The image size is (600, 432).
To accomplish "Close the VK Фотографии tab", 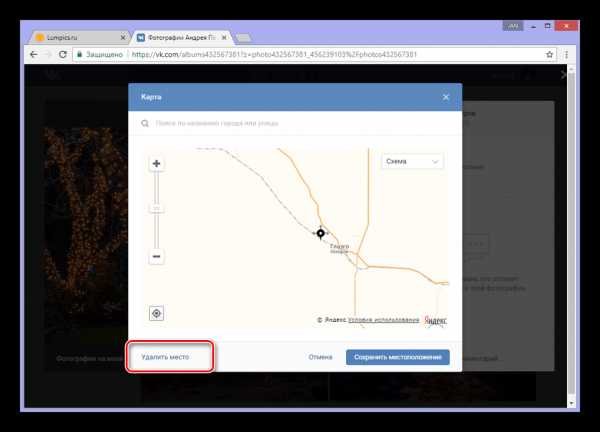I will pos(224,37).
